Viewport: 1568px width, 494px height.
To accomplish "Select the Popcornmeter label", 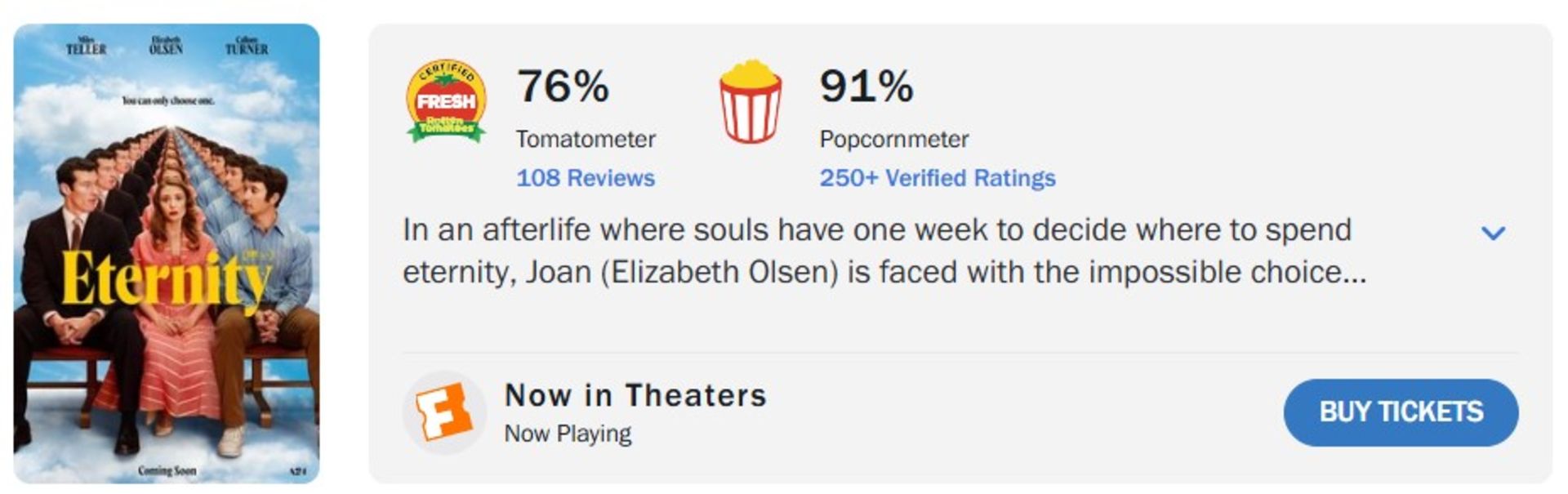I will [893, 139].
